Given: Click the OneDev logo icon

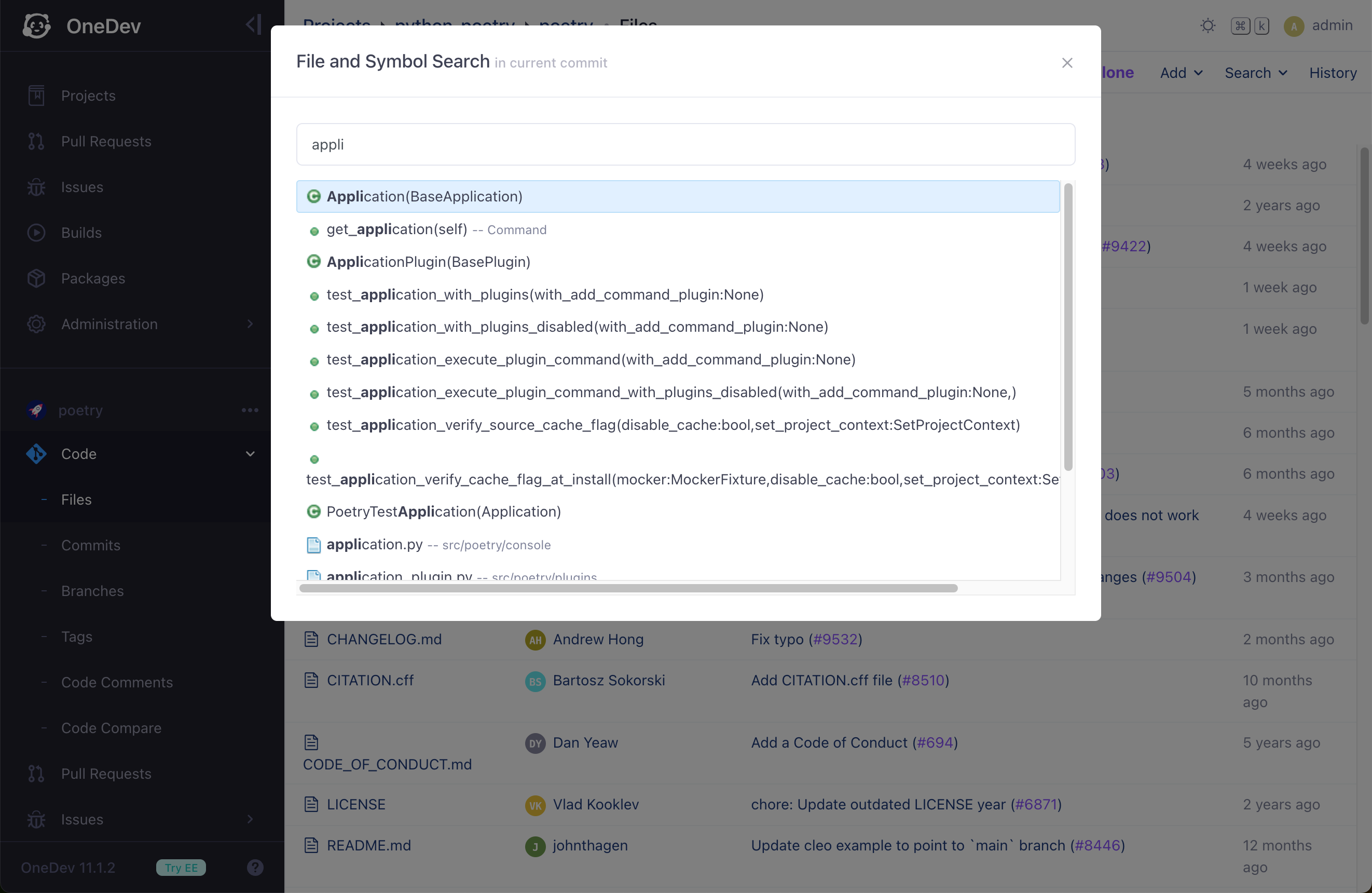Looking at the screenshot, I should point(36,25).
